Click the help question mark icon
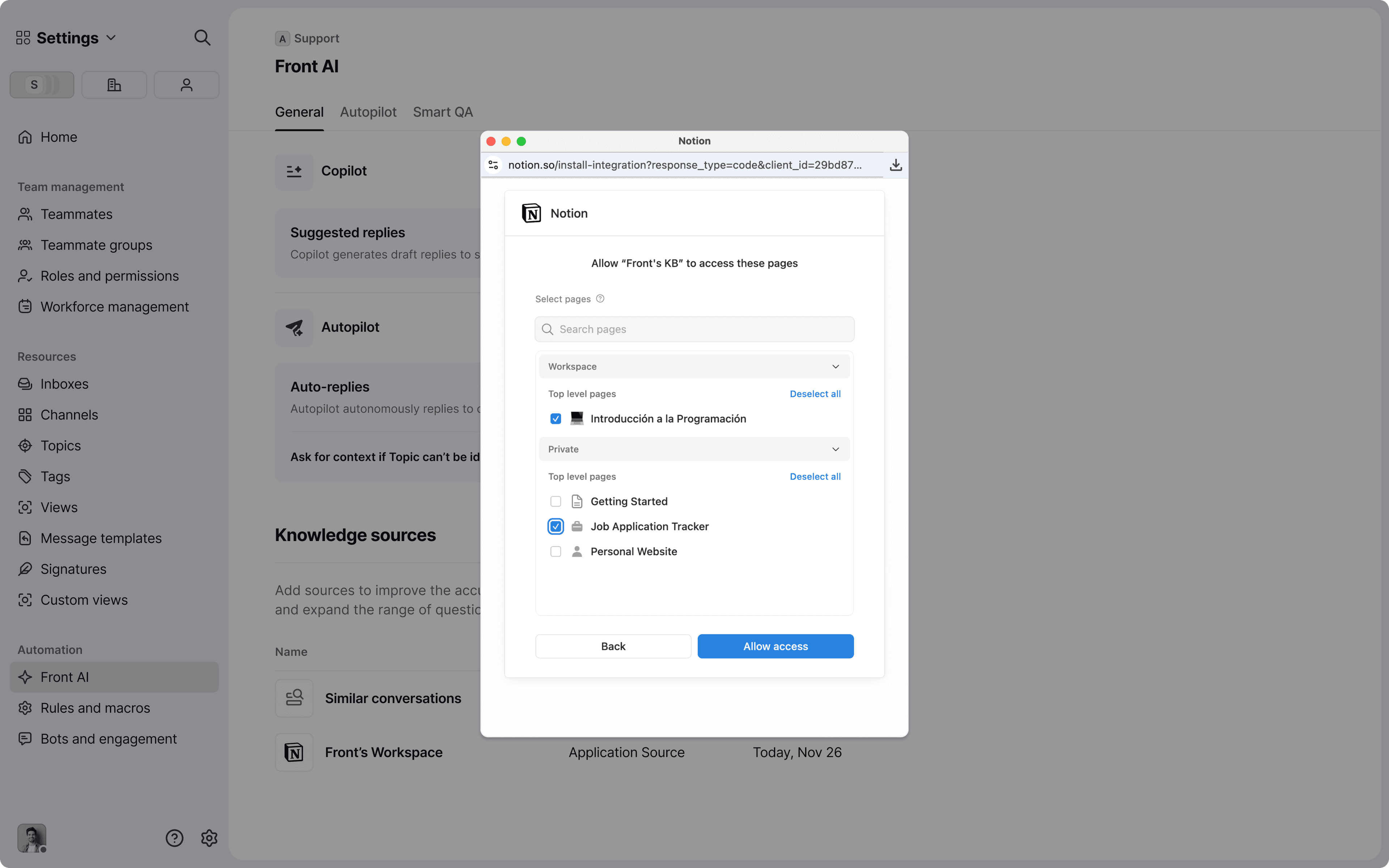 coord(174,838)
